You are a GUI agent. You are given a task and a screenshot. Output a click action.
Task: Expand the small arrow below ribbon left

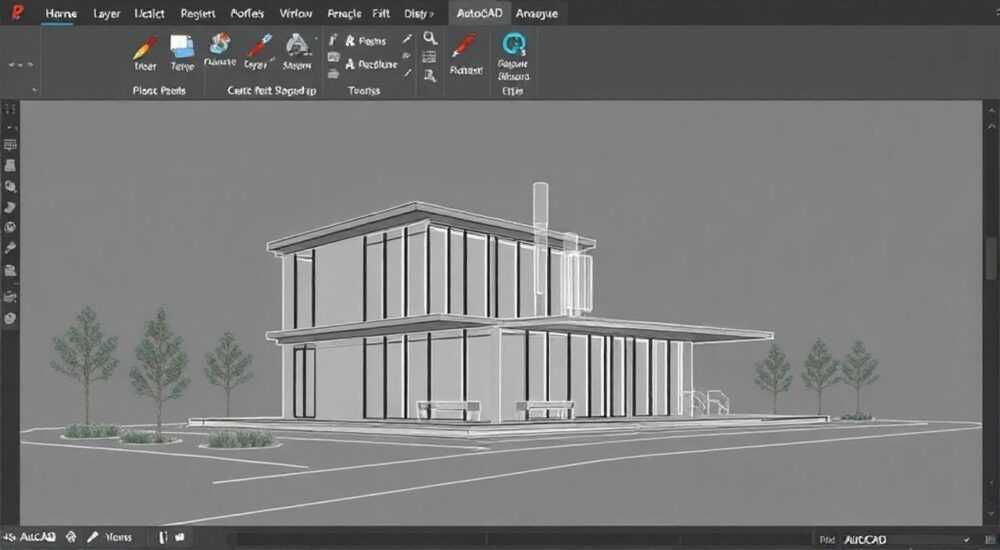pyautogui.click(x=34, y=91)
